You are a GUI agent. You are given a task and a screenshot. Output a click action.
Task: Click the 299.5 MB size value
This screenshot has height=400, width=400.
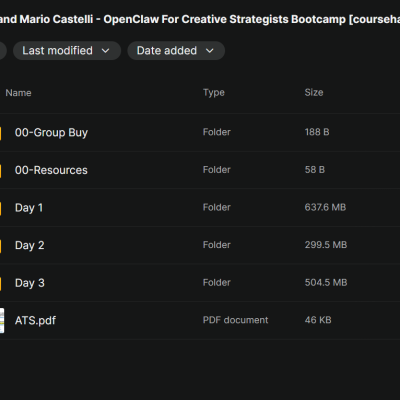(x=326, y=245)
